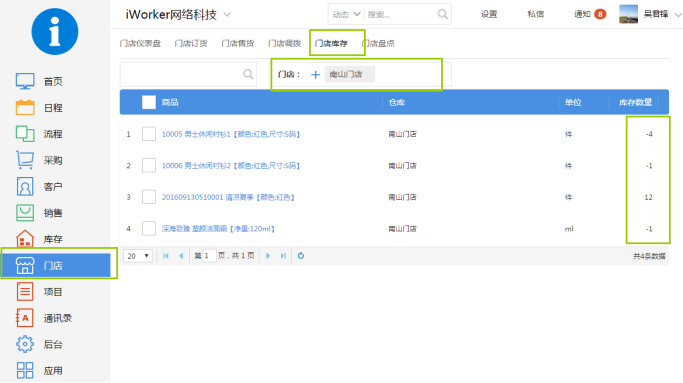The image size is (683, 383).
Task: Sort by the 库存数量 column header
Action: 636,102
